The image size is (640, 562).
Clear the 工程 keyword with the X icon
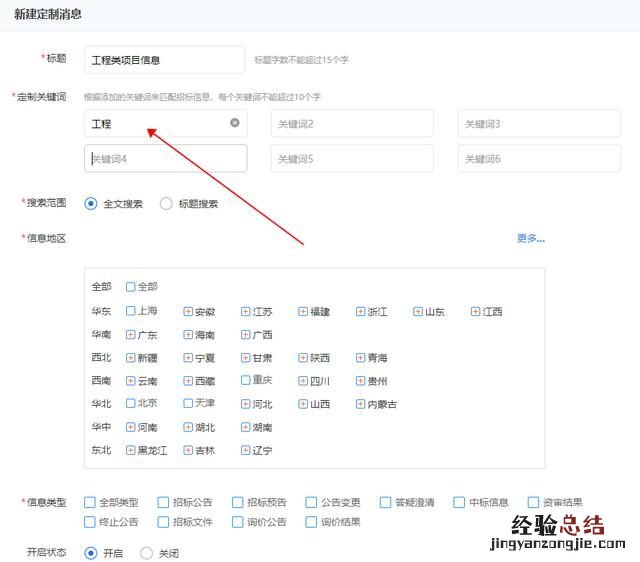[x=235, y=123]
